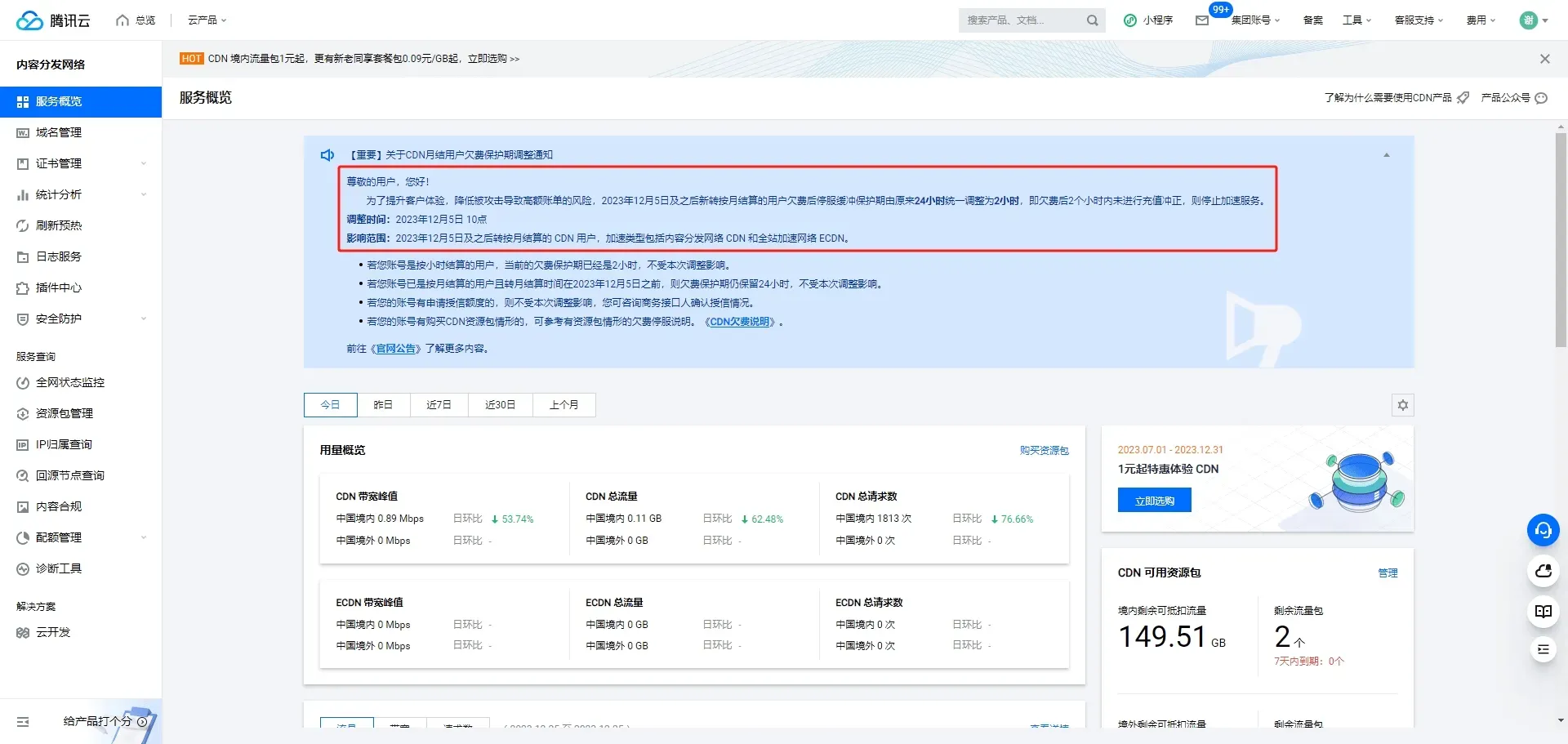The image size is (1568, 744).
Task: Open 资源包管理 in sidebar
Action: pyautogui.click(x=81, y=413)
